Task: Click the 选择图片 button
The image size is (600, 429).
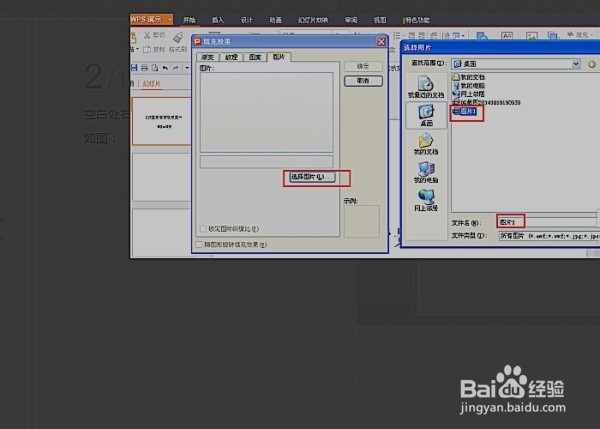Action: pos(312,177)
